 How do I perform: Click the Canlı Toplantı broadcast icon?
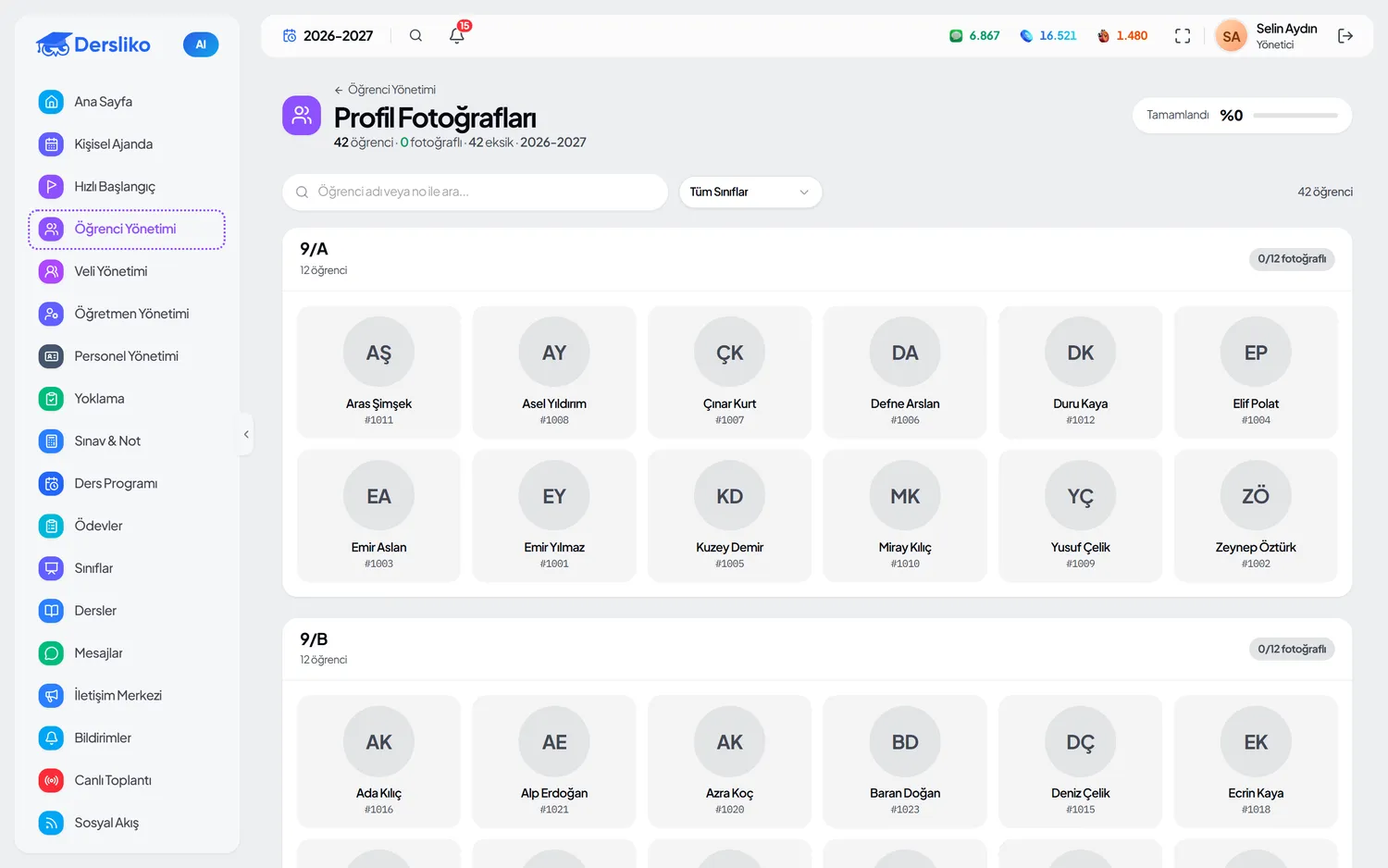(x=52, y=781)
